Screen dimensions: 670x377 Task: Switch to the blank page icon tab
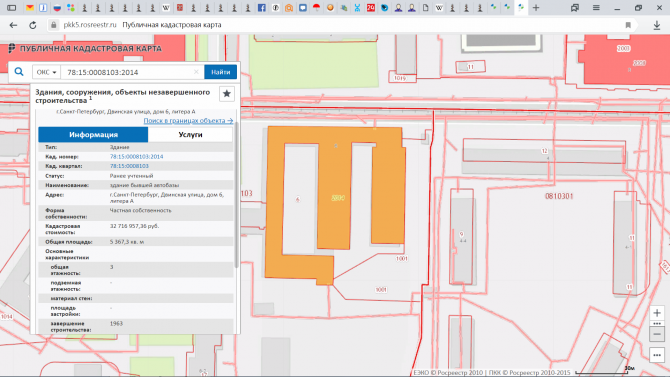[x=426, y=8]
